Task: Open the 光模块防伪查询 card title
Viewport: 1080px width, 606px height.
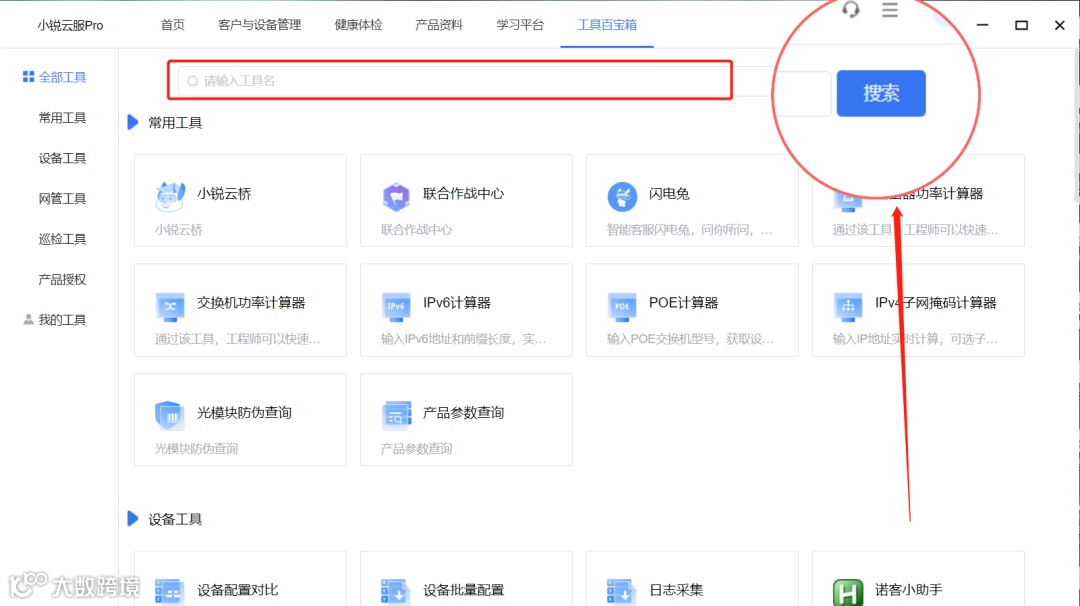Action: pyautogui.click(x=244, y=412)
